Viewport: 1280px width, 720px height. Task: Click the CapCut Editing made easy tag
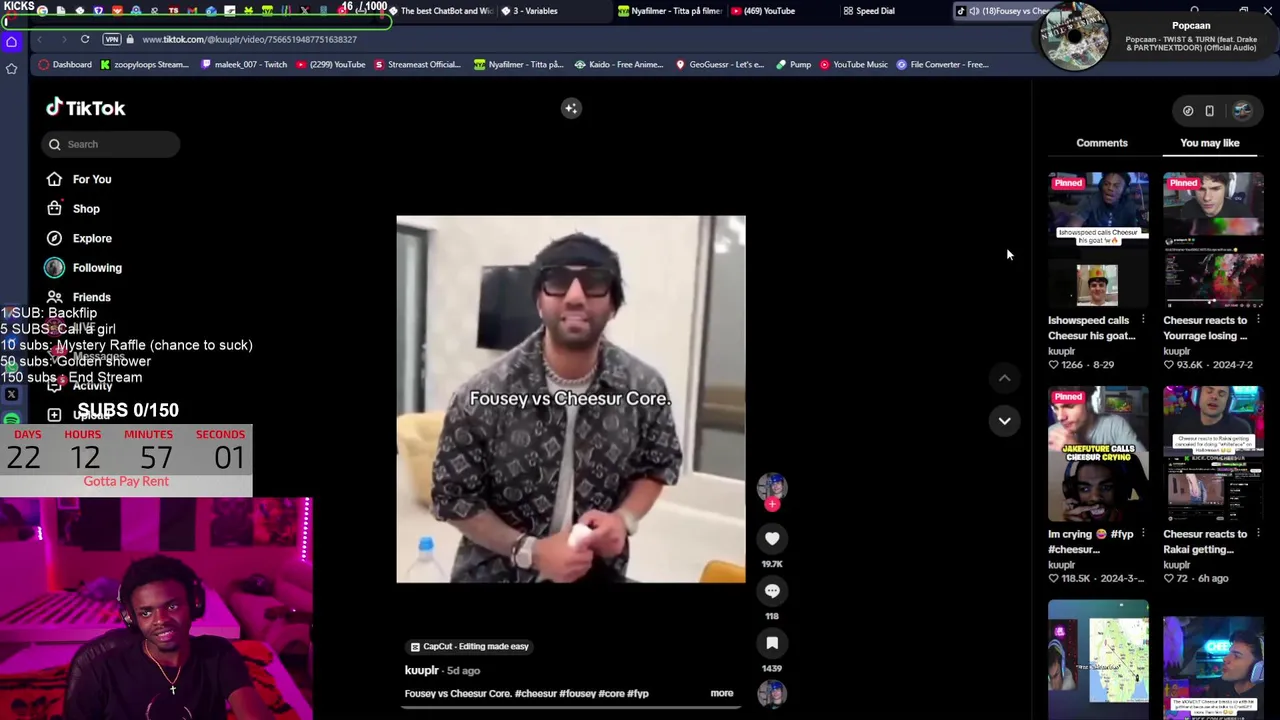(469, 647)
